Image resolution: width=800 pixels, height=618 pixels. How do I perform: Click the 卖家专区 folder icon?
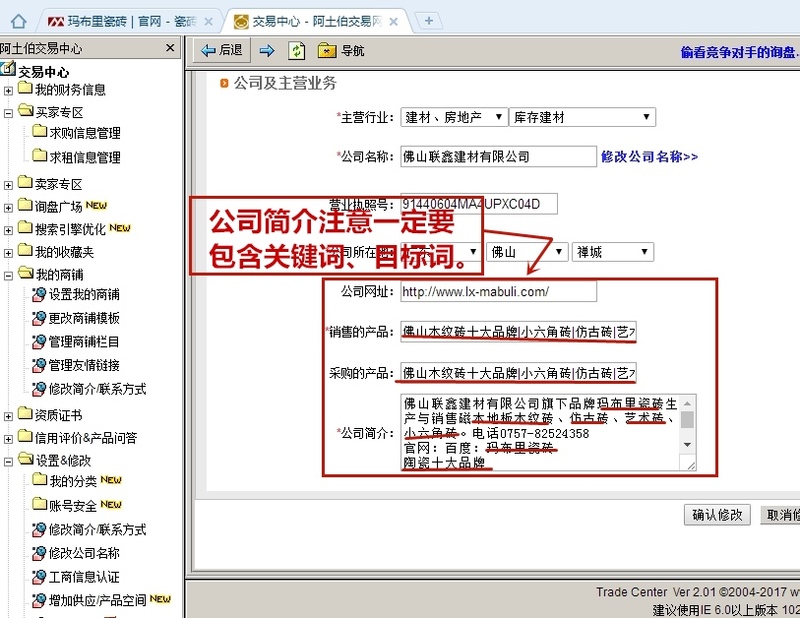point(25,182)
